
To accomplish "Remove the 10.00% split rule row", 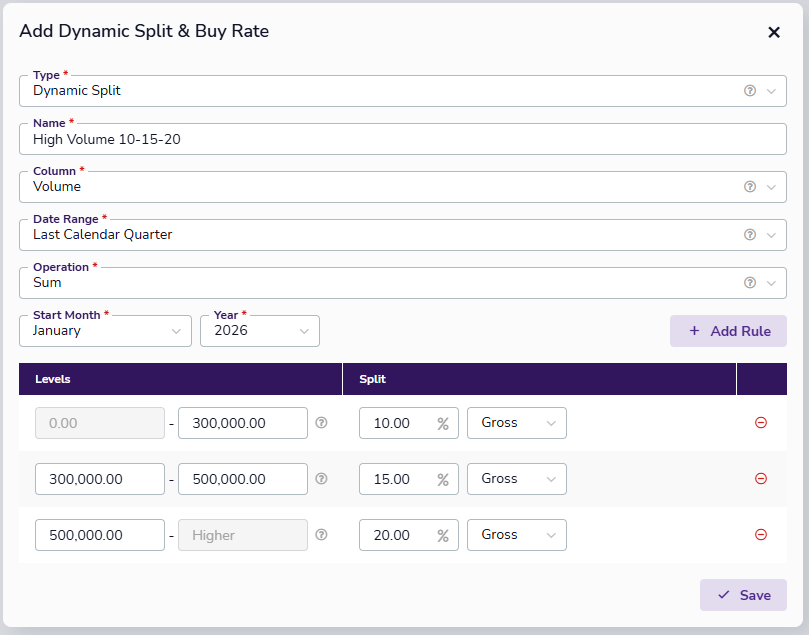I will 761,423.
